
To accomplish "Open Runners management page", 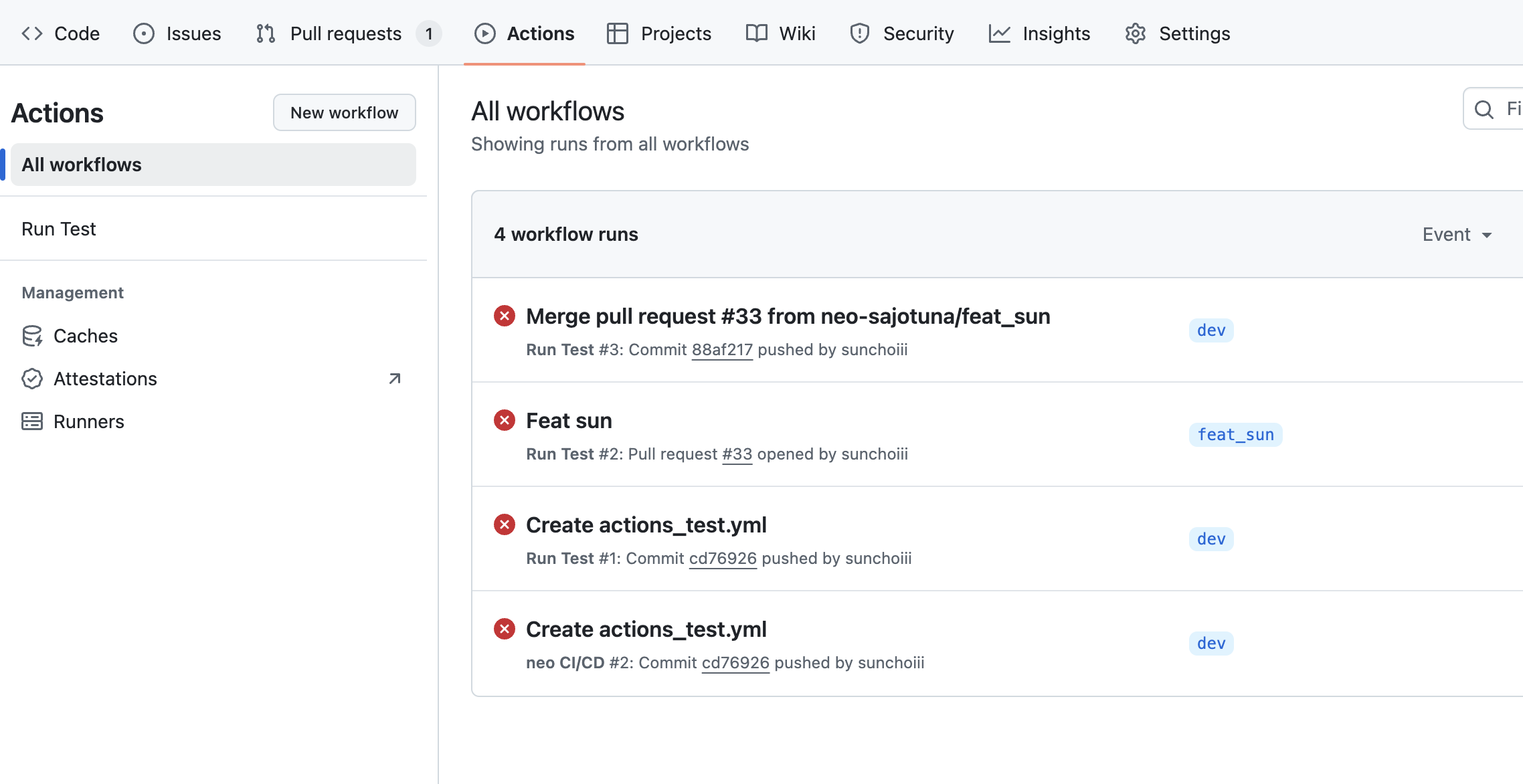I will (x=88, y=421).
